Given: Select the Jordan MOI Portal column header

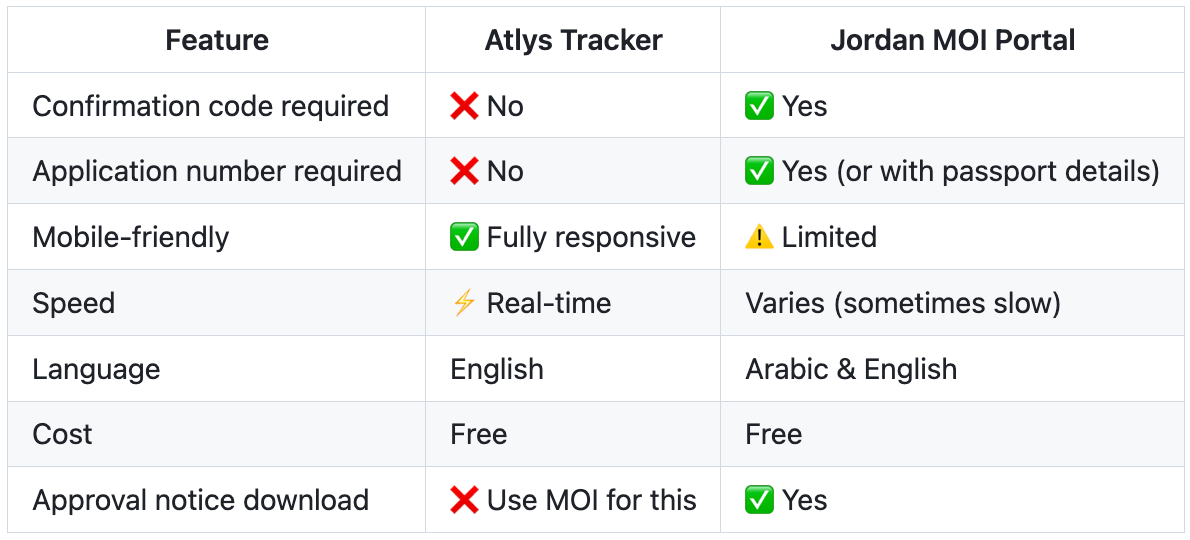Looking at the screenshot, I should coord(952,40).
